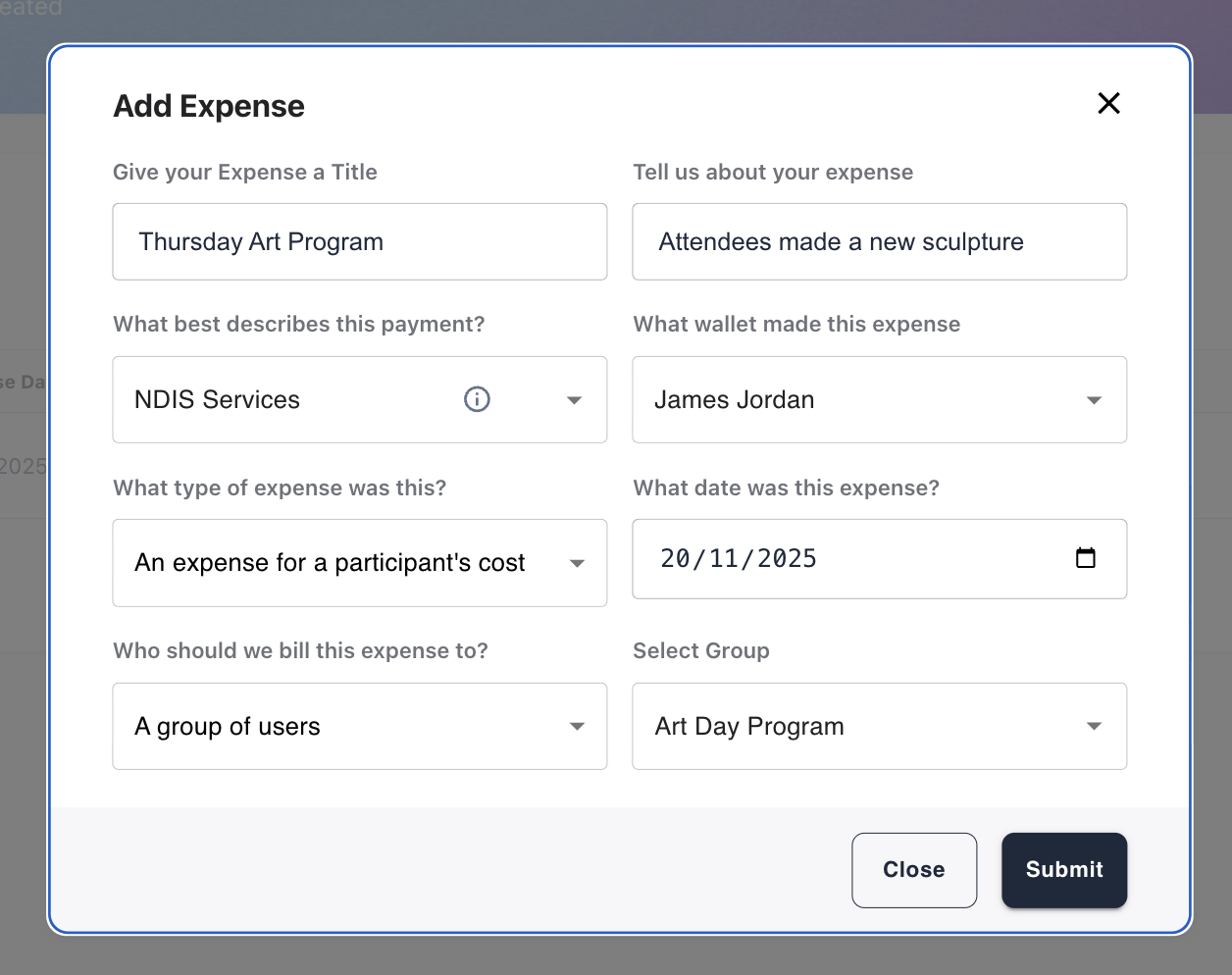Click the arrow in the Art Day Program dropdown
The width and height of the screenshot is (1232, 975).
[x=1094, y=726]
